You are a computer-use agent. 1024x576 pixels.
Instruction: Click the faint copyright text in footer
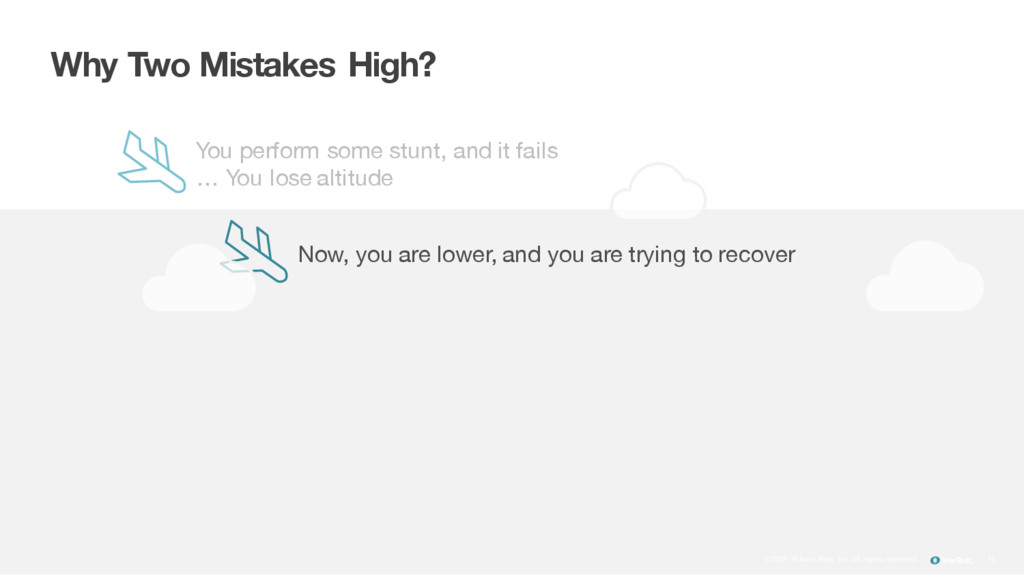tap(840, 560)
